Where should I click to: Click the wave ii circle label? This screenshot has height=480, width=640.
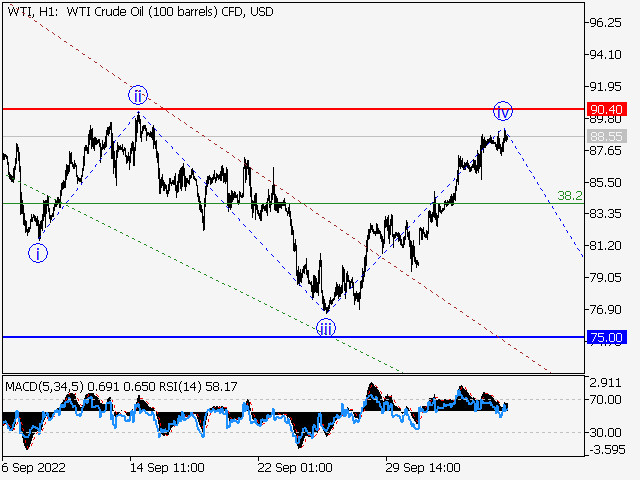click(x=138, y=96)
